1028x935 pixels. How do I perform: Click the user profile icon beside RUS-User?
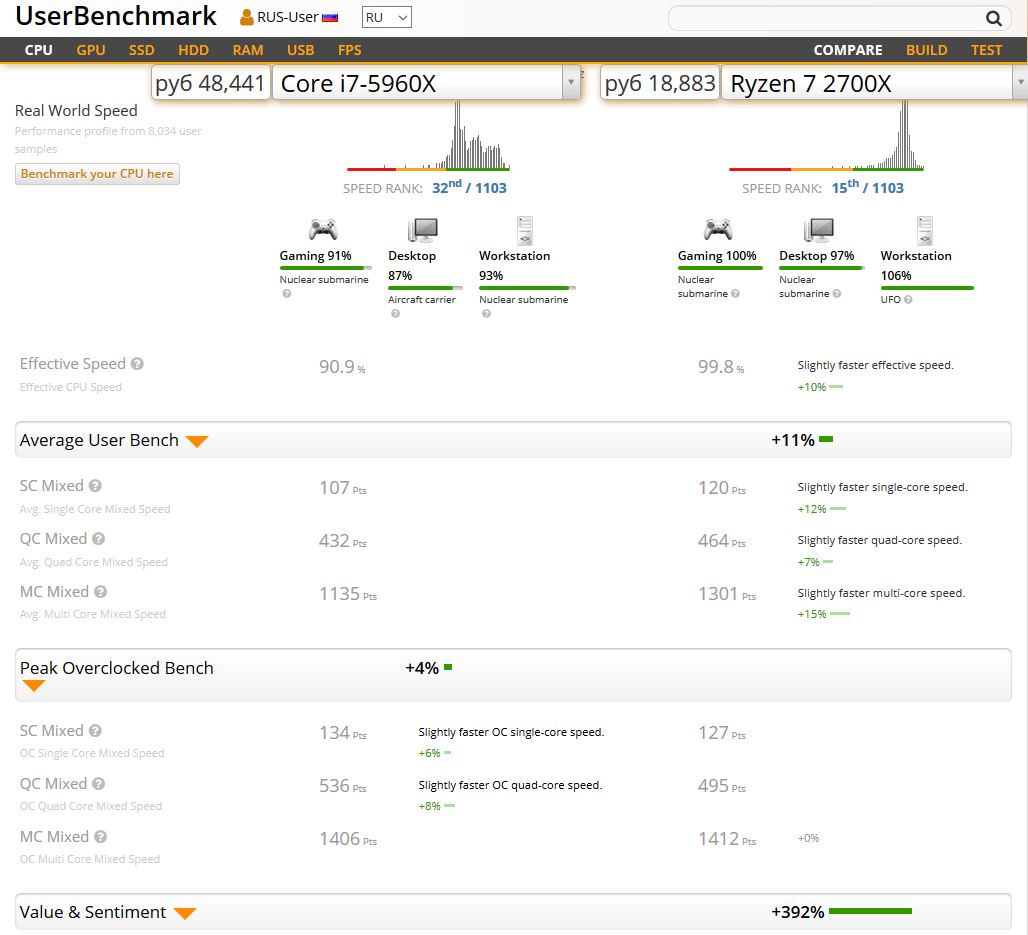pyautogui.click(x=247, y=17)
